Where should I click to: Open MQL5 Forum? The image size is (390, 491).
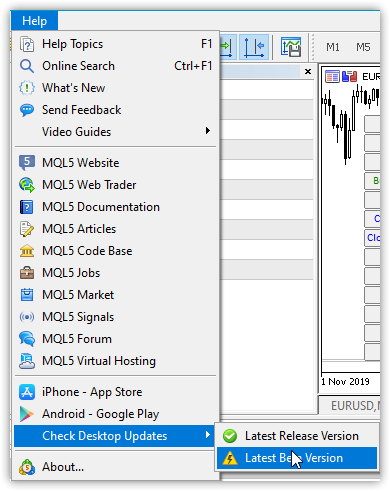pos(116,339)
